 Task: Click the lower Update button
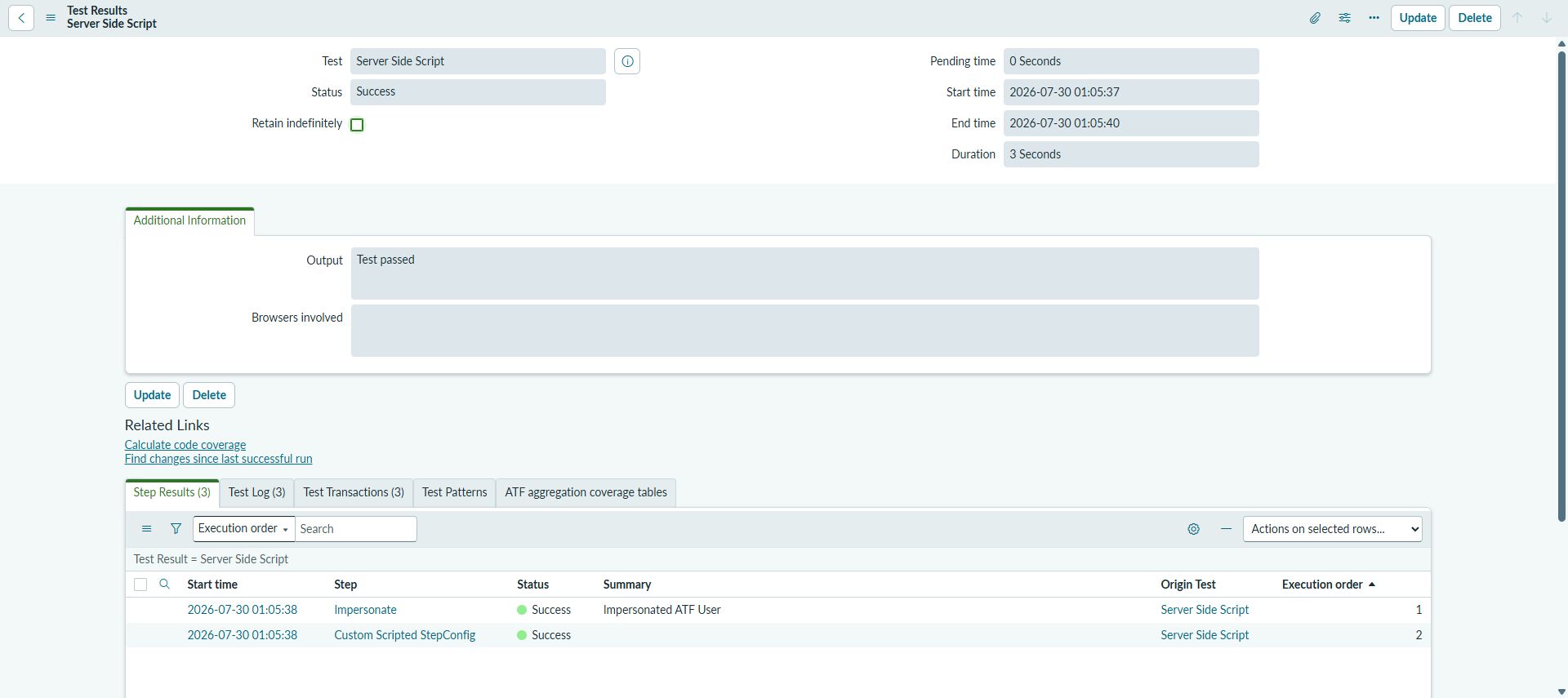tap(152, 395)
